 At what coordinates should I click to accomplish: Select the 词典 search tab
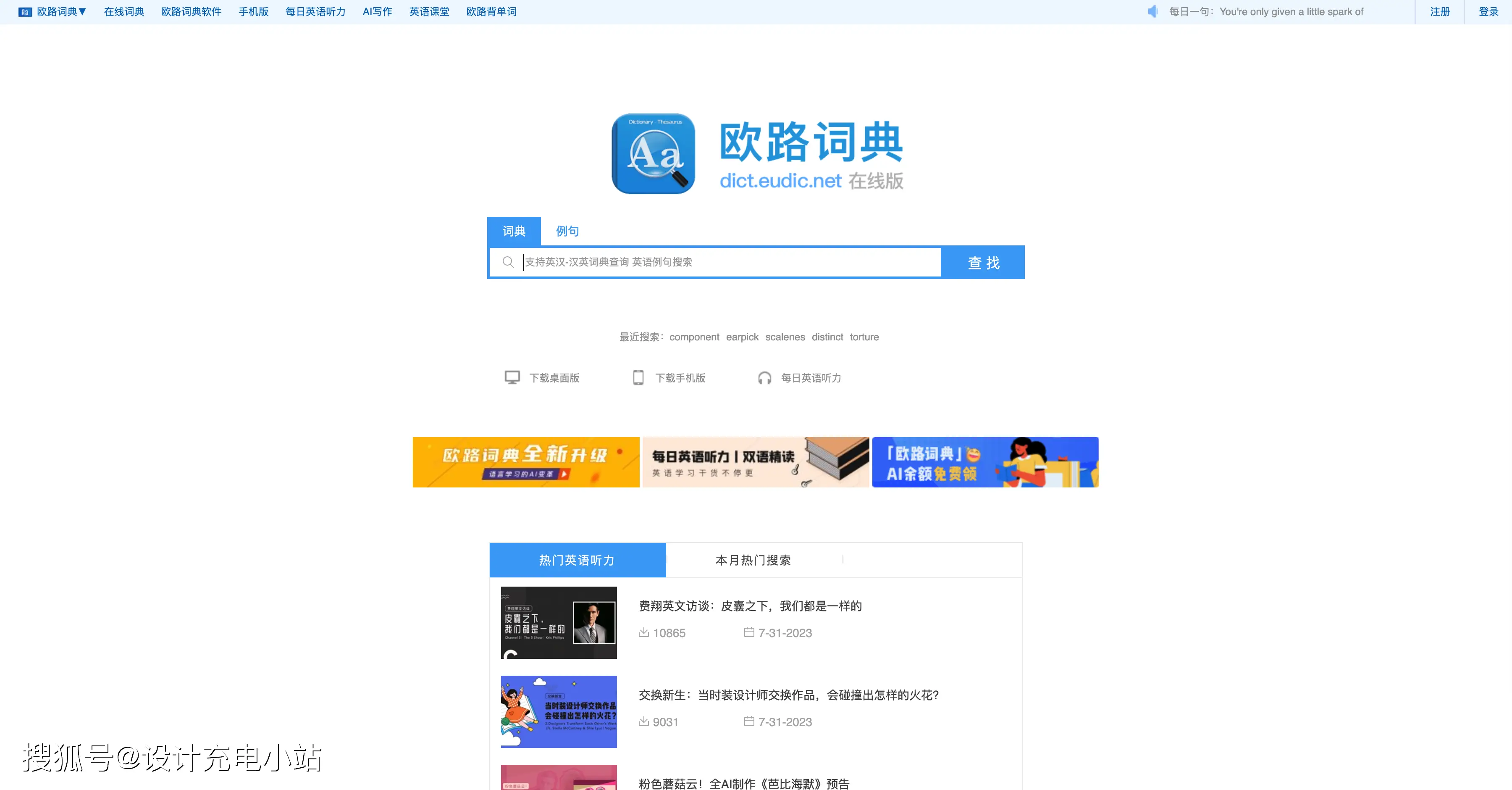(514, 232)
